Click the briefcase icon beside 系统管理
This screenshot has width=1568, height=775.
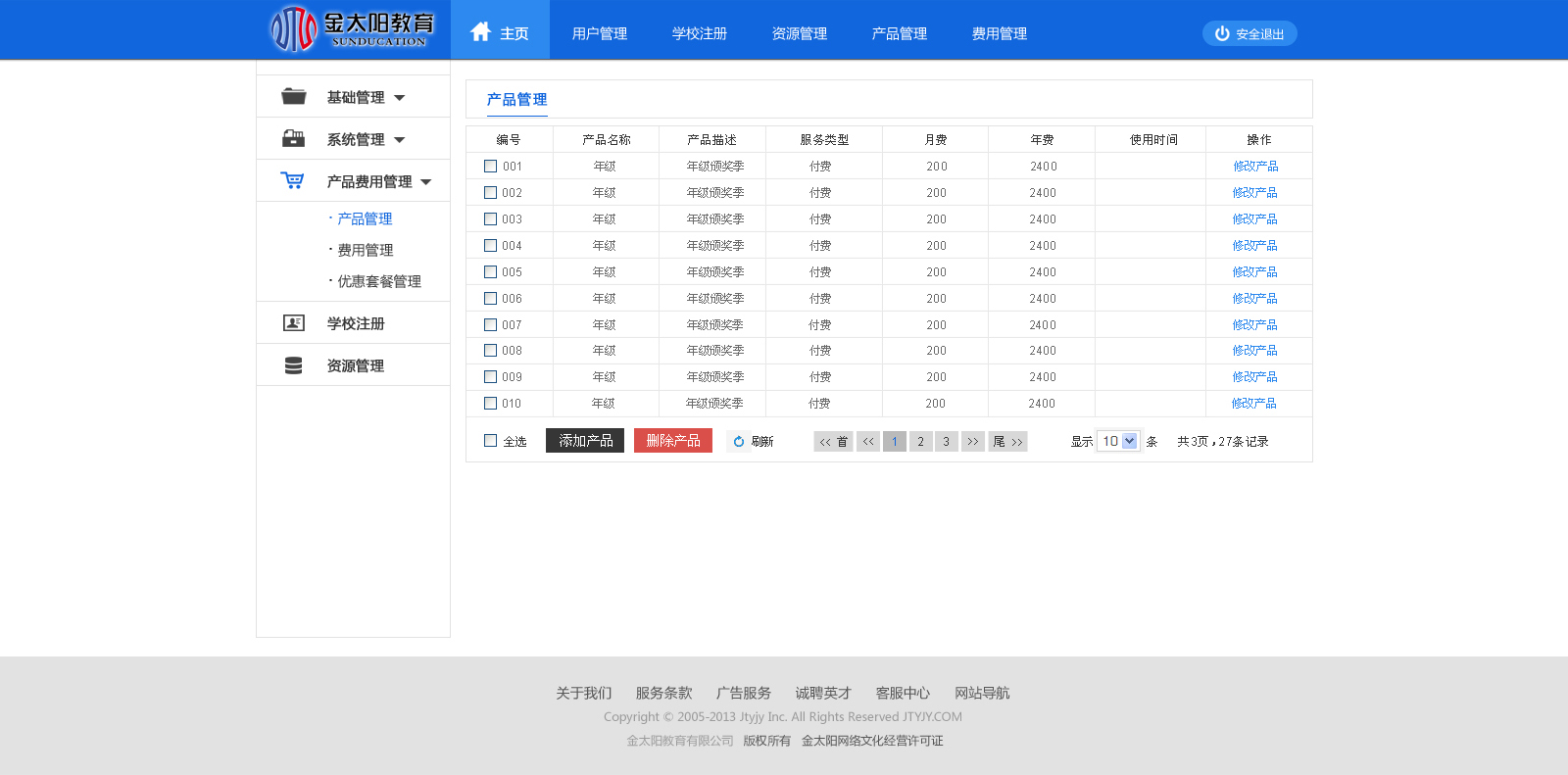pyautogui.click(x=293, y=138)
